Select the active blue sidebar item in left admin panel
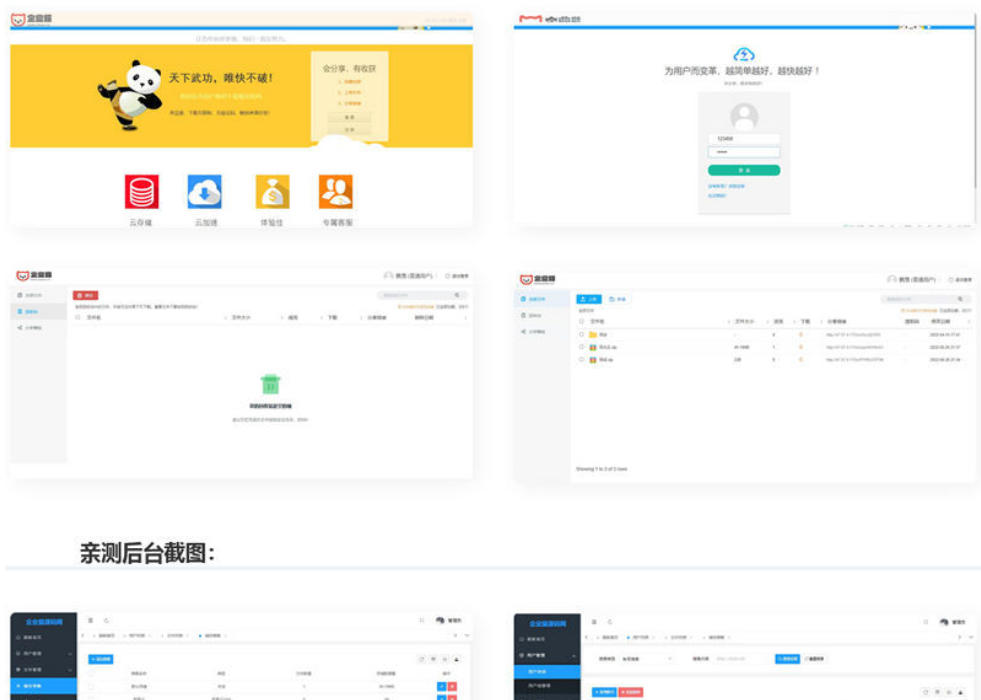 pos(44,686)
